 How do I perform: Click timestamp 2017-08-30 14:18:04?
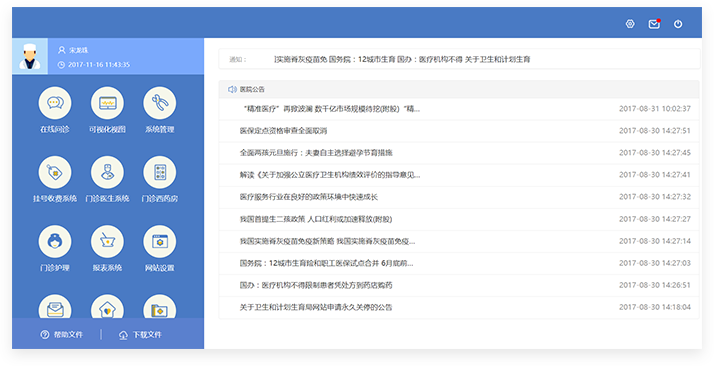pyautogui.click(x=655, y=307)
